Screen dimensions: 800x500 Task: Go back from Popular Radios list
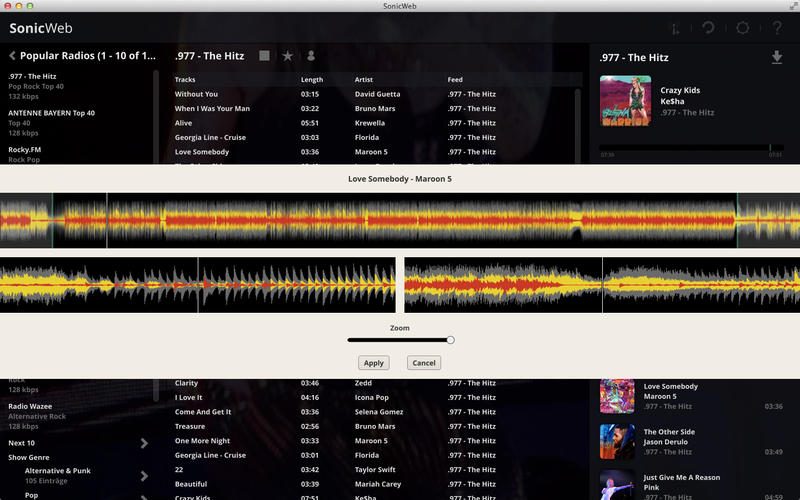pos(13,56)
